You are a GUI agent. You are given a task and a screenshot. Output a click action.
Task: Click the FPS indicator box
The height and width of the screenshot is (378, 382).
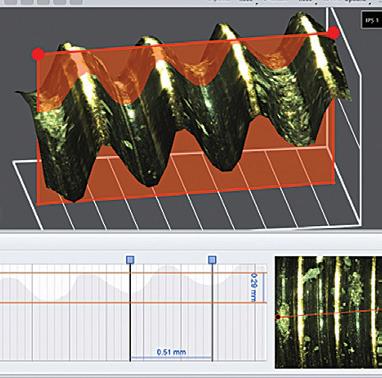click(371, 20)
